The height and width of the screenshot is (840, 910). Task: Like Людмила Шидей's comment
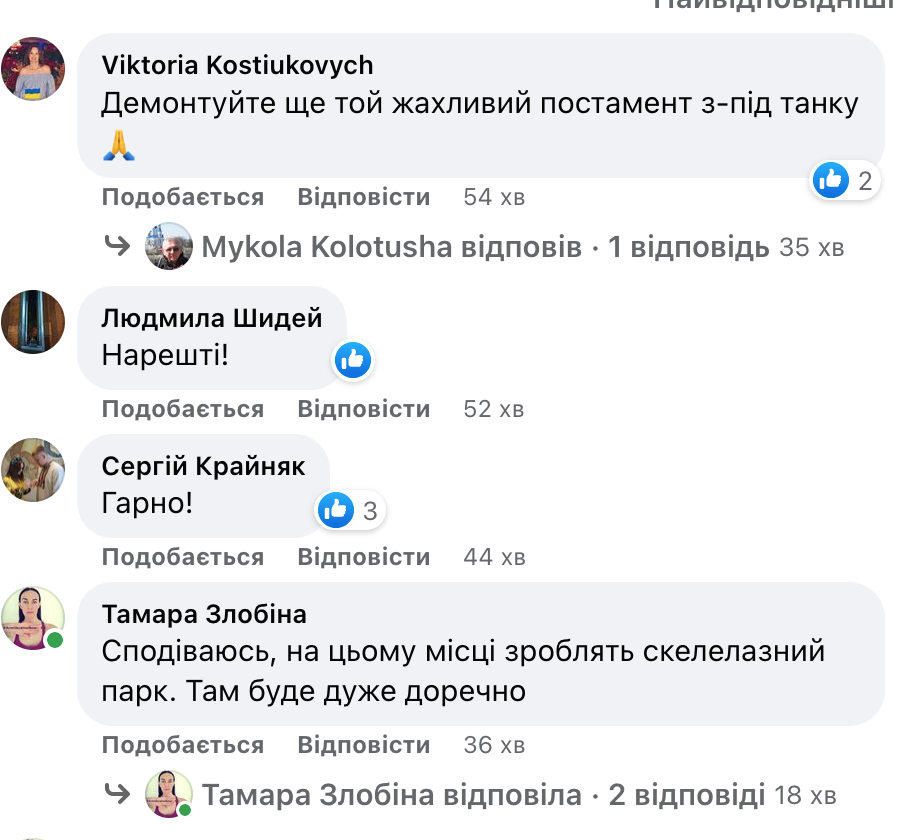click(183, 409)
